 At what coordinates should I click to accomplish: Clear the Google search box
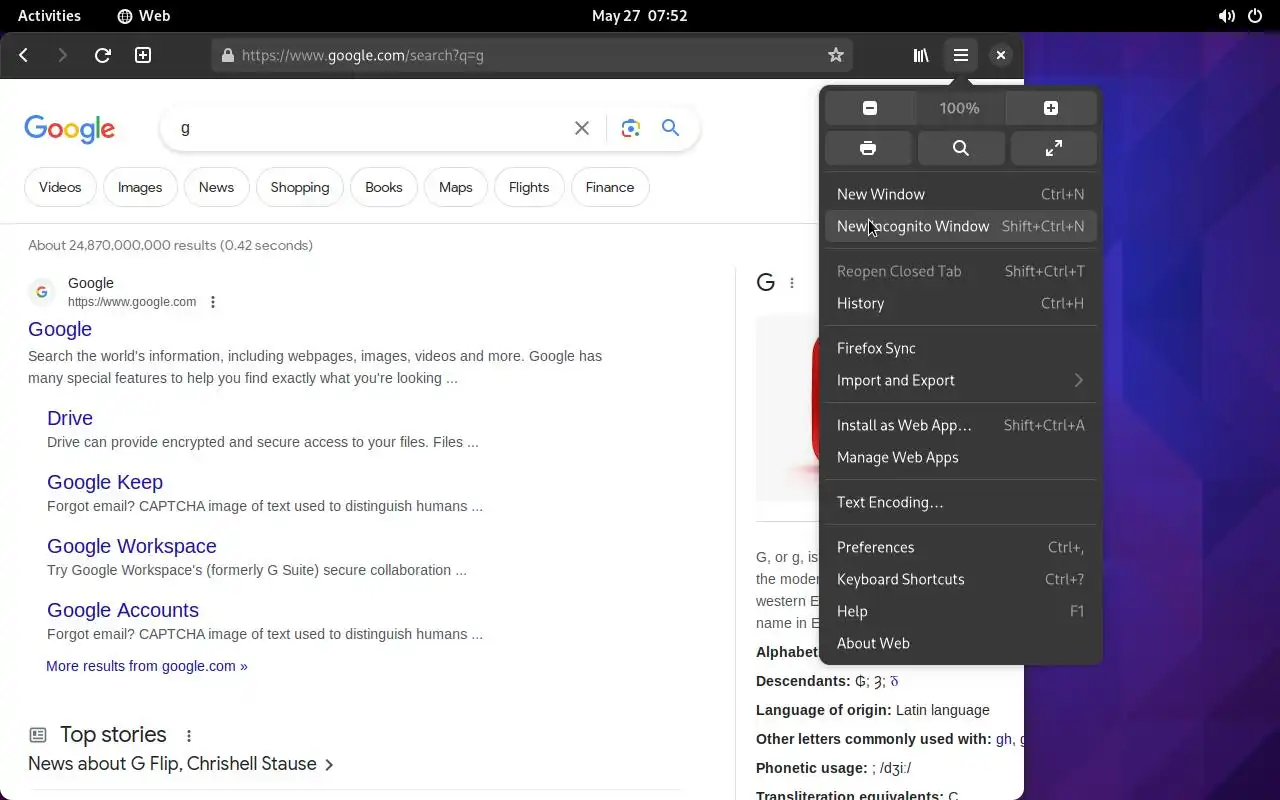pyautogui.click(x=582, y=128)
